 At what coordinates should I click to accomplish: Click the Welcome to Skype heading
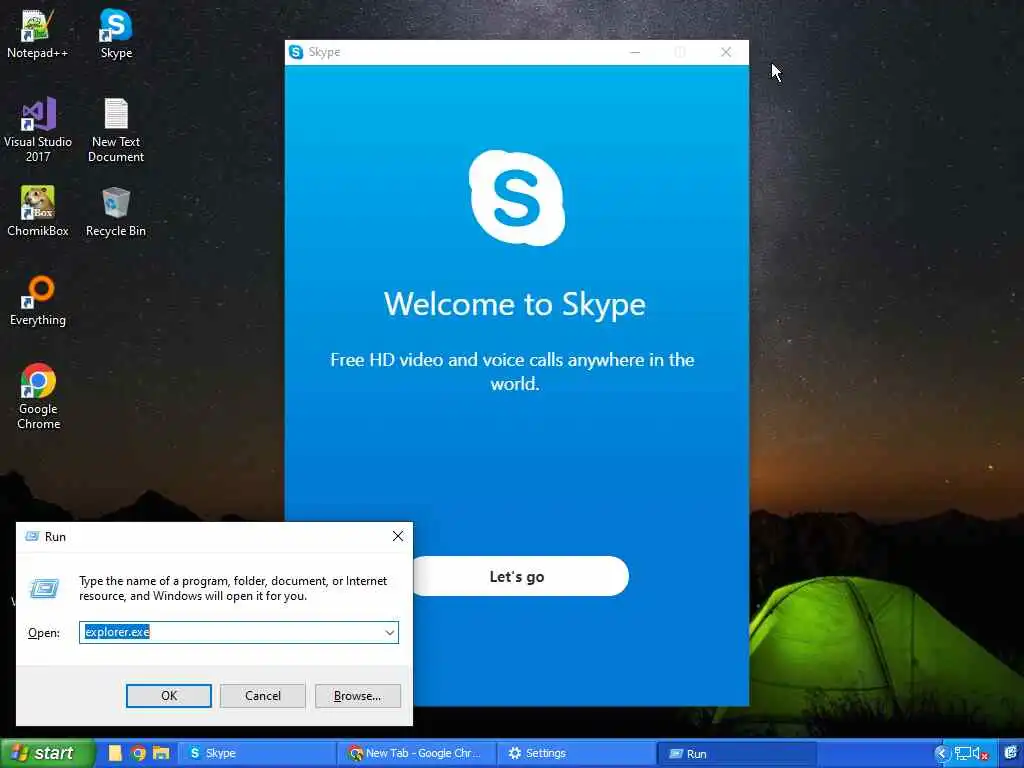tap(515, 304)
